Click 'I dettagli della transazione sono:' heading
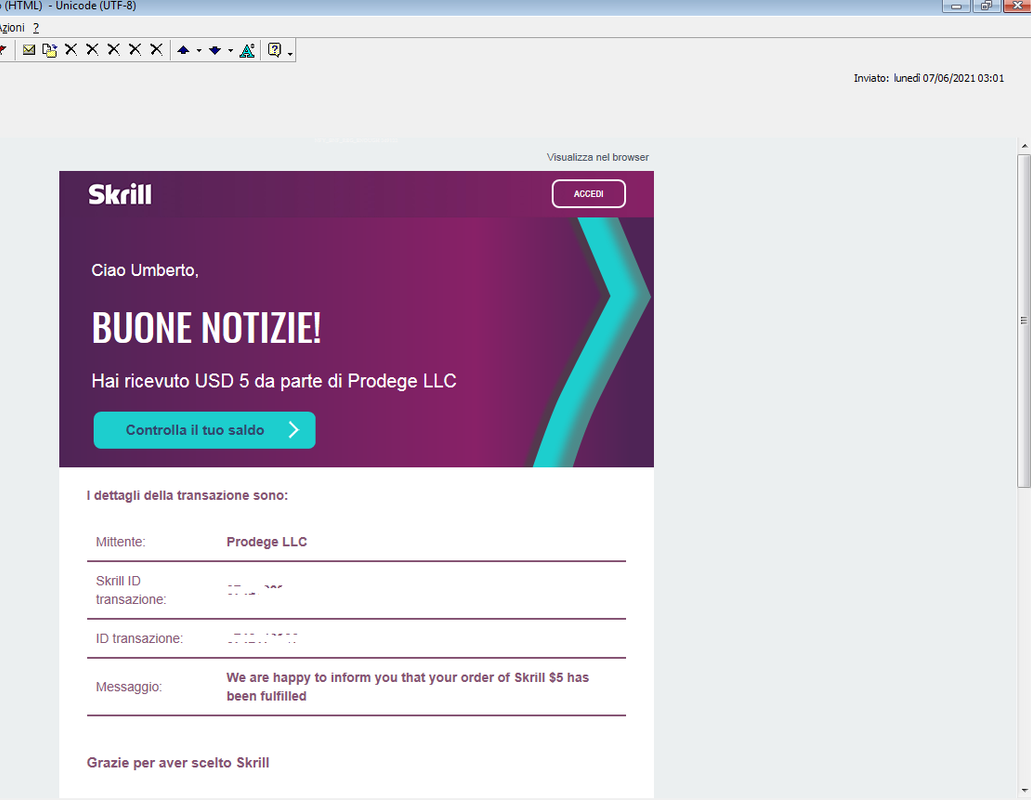 (x=187, y=495)
